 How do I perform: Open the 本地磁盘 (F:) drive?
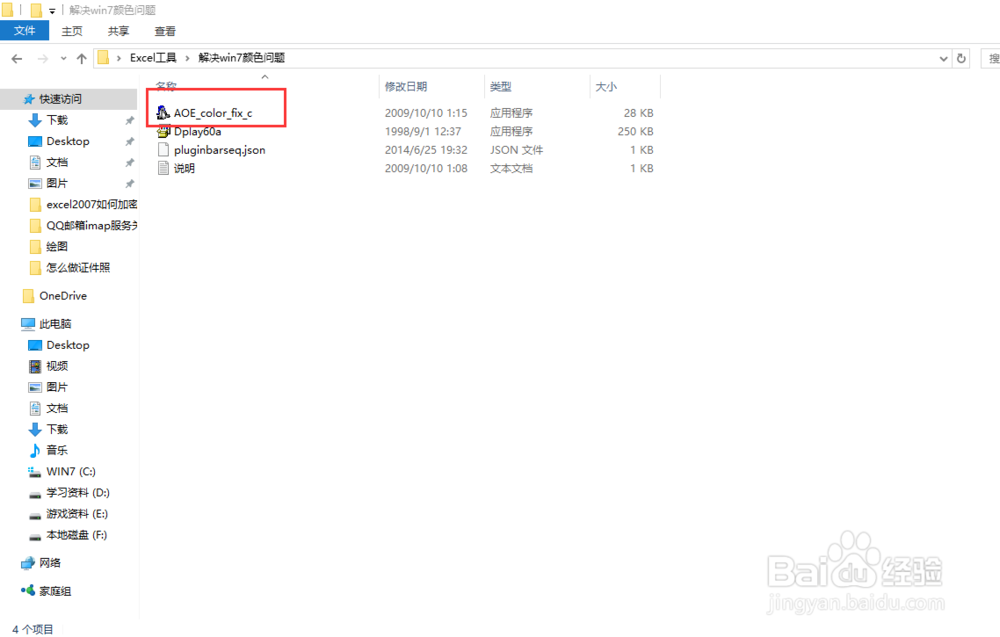pyautogui.click(x=77, y=534)
